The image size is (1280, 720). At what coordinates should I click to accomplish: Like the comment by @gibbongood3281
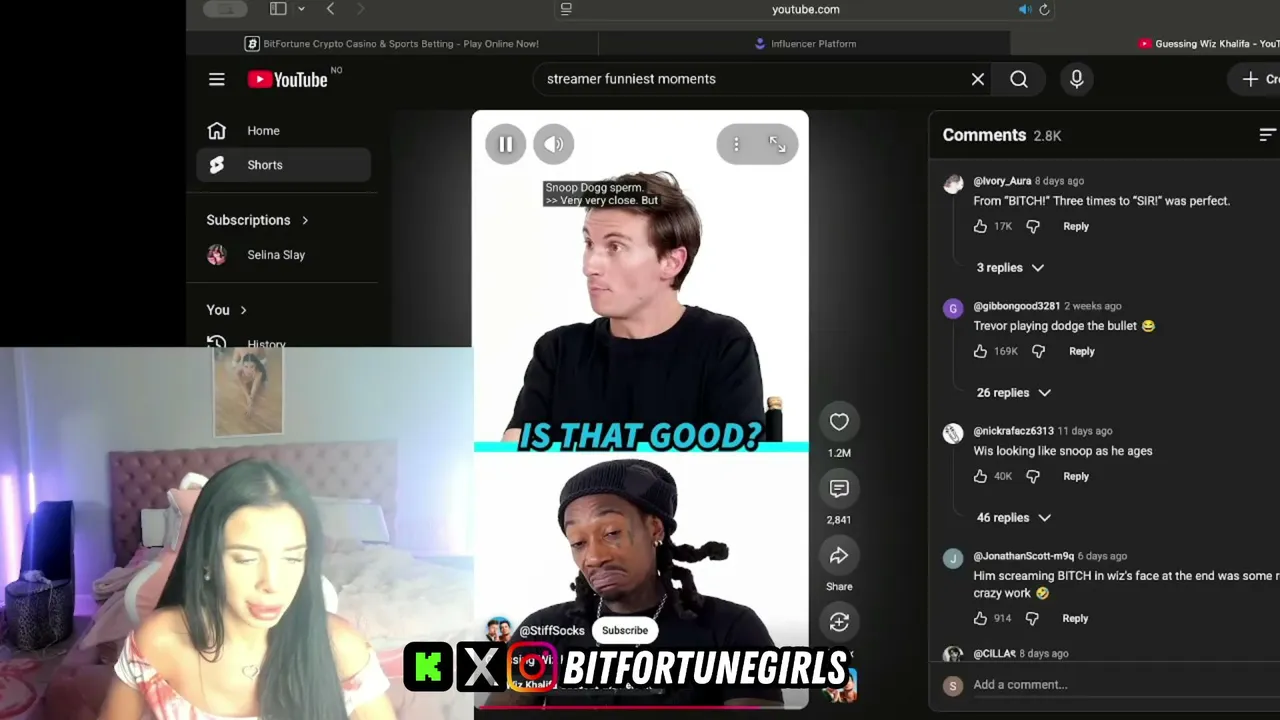(x=980, y=352)
